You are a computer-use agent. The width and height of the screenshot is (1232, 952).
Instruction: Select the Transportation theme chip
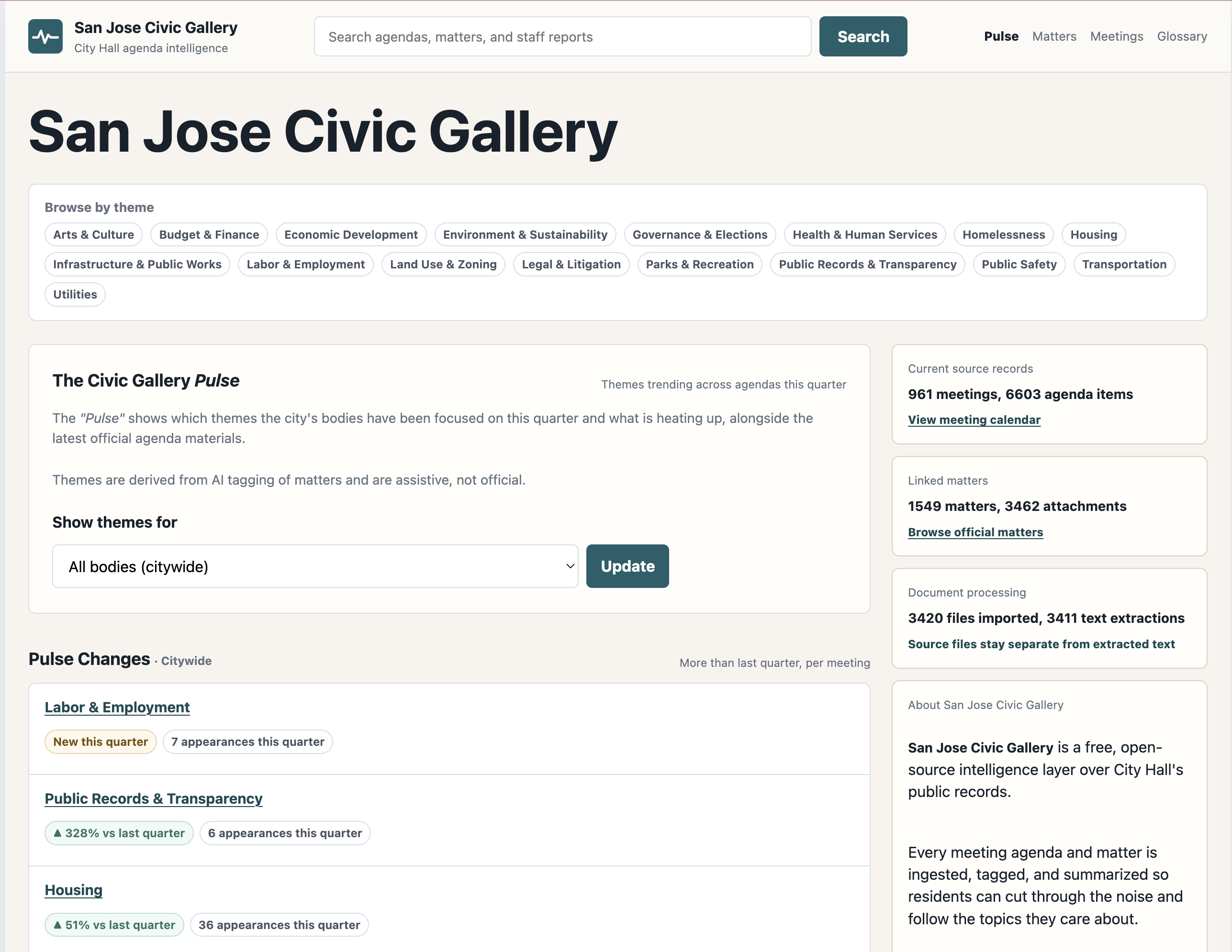tap(1124, 265)
